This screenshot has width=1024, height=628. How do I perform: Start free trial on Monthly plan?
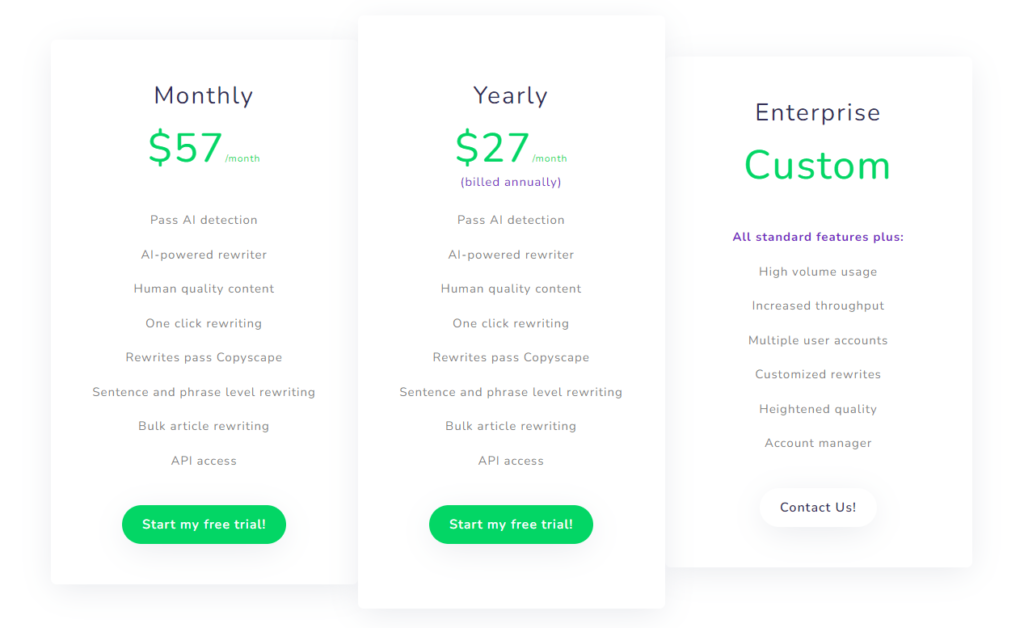pos(204,524)
